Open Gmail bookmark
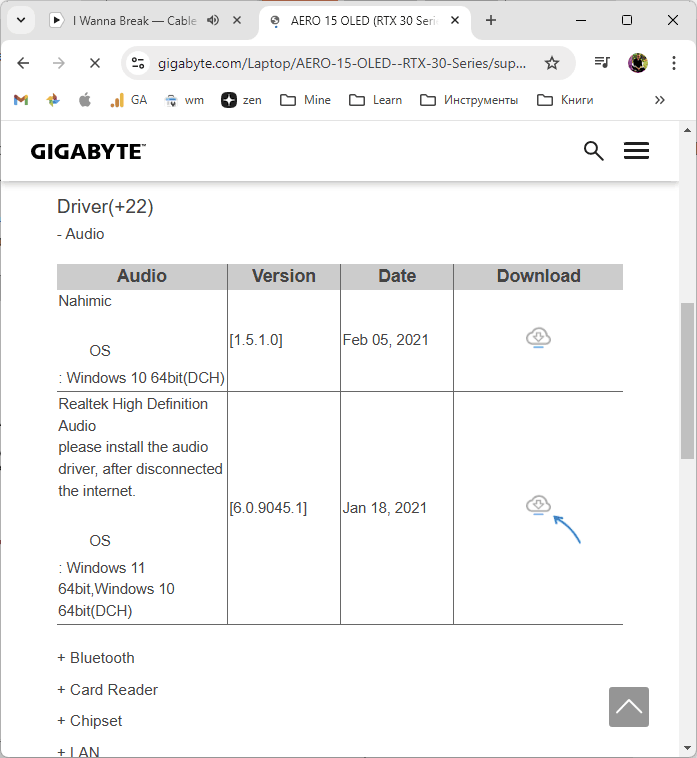 point(21,100)
